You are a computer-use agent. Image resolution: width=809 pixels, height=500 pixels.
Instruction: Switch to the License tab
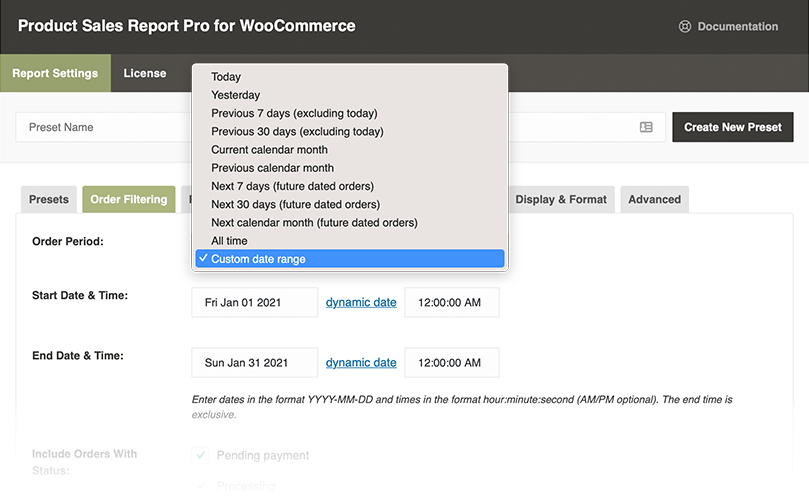[145, 73]
